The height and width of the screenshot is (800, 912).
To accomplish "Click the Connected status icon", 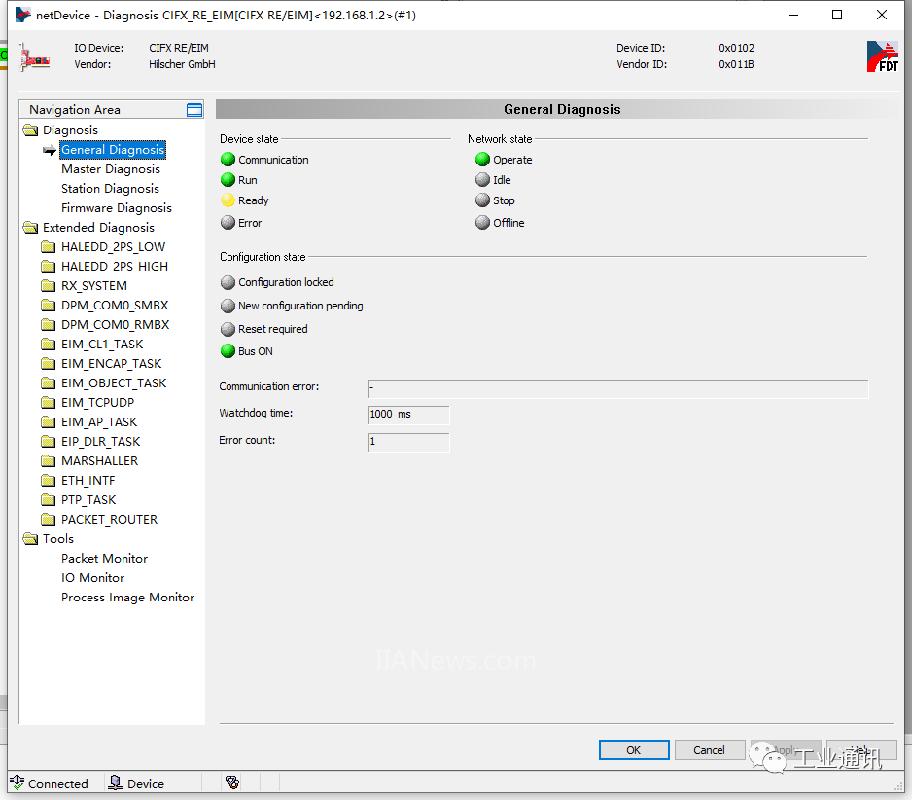I will pos(17,783).
